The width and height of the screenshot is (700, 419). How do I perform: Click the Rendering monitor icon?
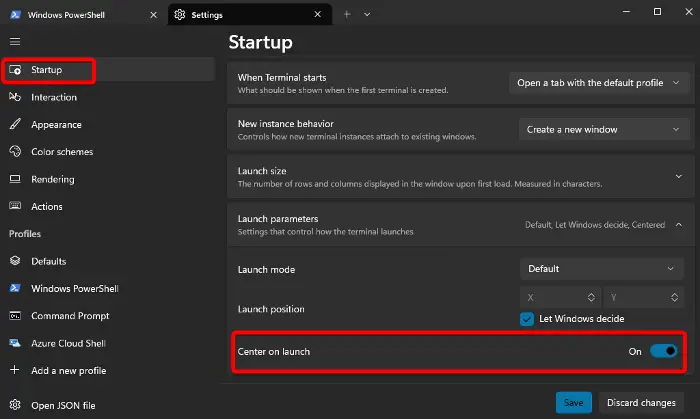(15, 179)
